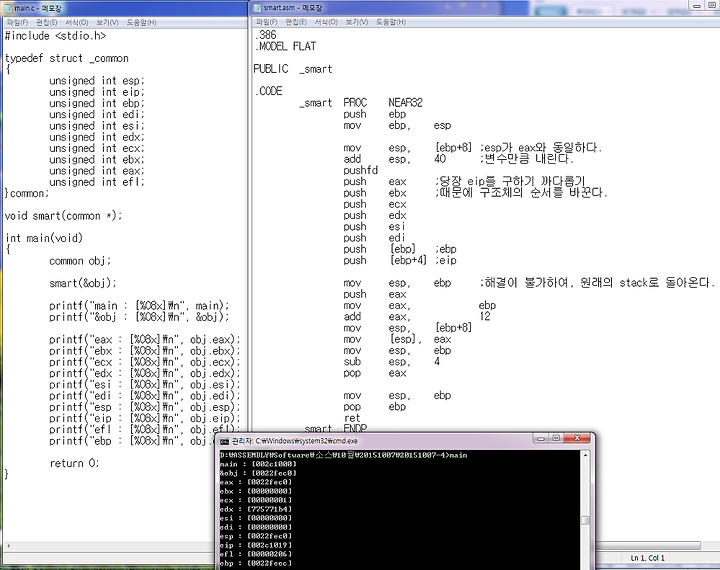Click the printf line printing main address
The width and height of the screenshot is (720, 570).
139,306
